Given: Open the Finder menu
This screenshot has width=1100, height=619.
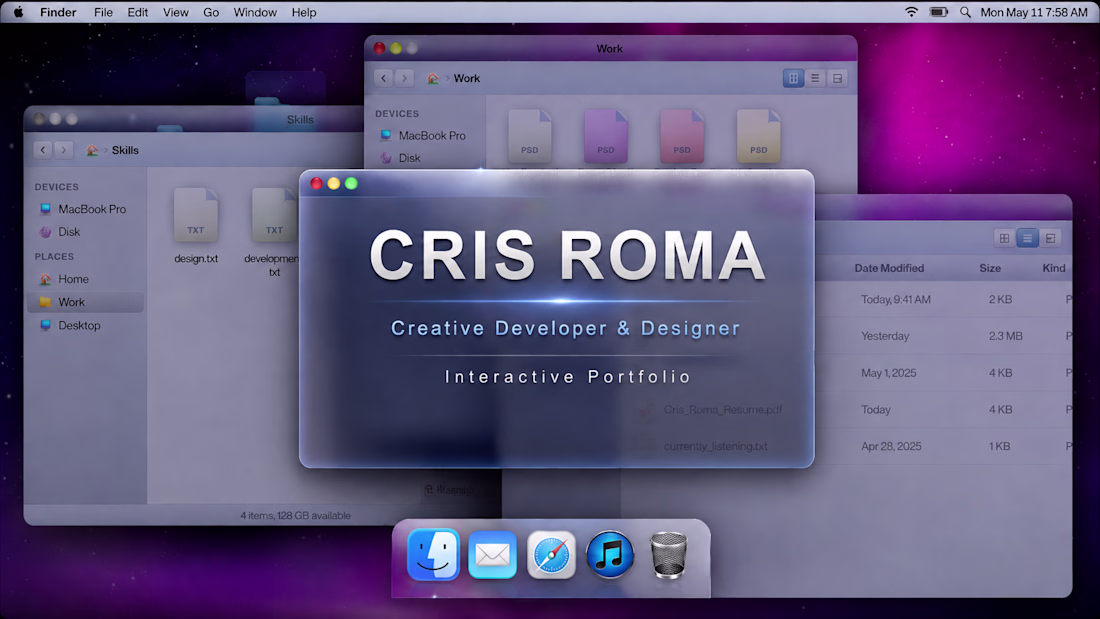Looking at the screenshot, I should coord(58,12).
